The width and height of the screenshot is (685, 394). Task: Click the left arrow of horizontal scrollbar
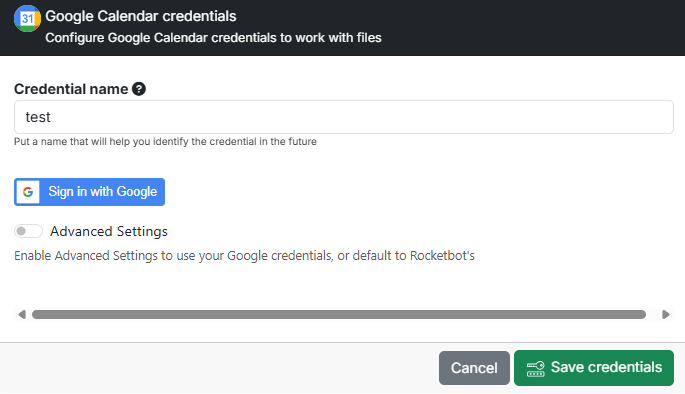[x=22, y=314]
